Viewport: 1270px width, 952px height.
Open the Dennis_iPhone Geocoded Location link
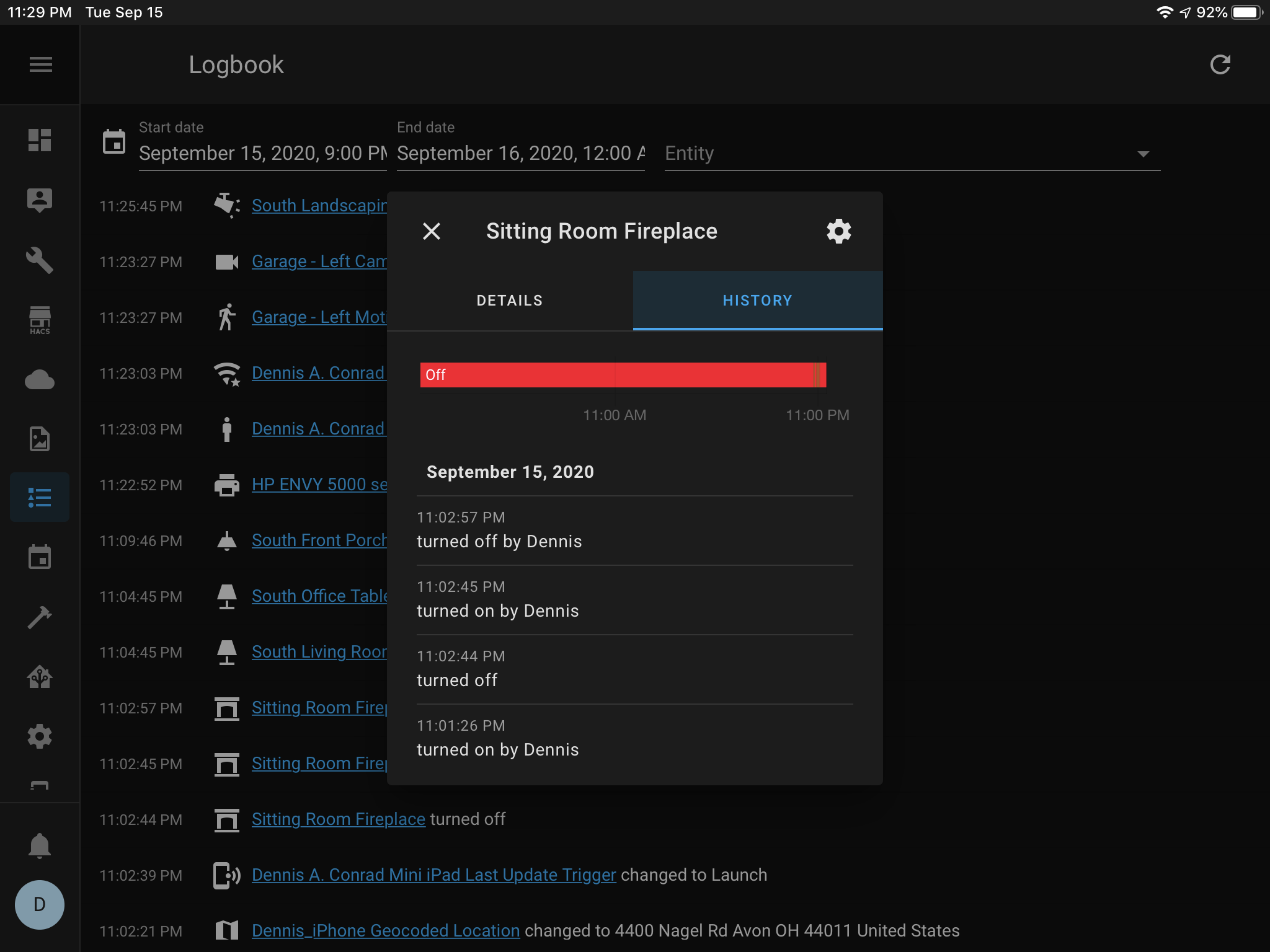tap(385, 930)
